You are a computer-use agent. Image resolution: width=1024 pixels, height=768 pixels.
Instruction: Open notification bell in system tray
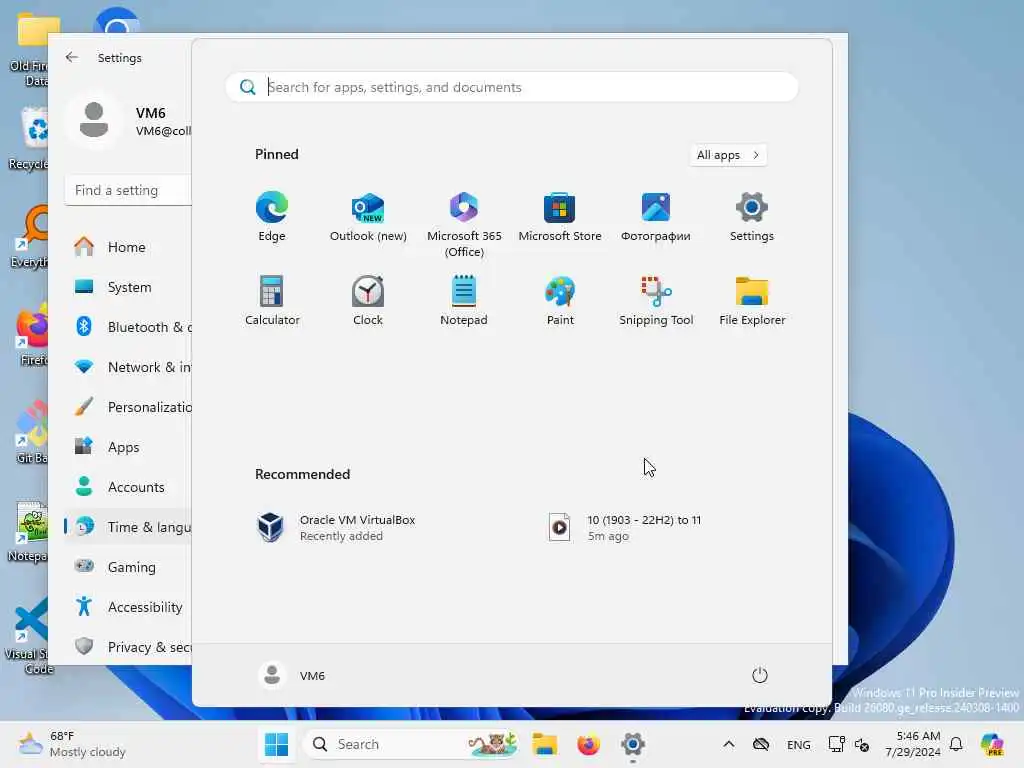tap(956, 744)
